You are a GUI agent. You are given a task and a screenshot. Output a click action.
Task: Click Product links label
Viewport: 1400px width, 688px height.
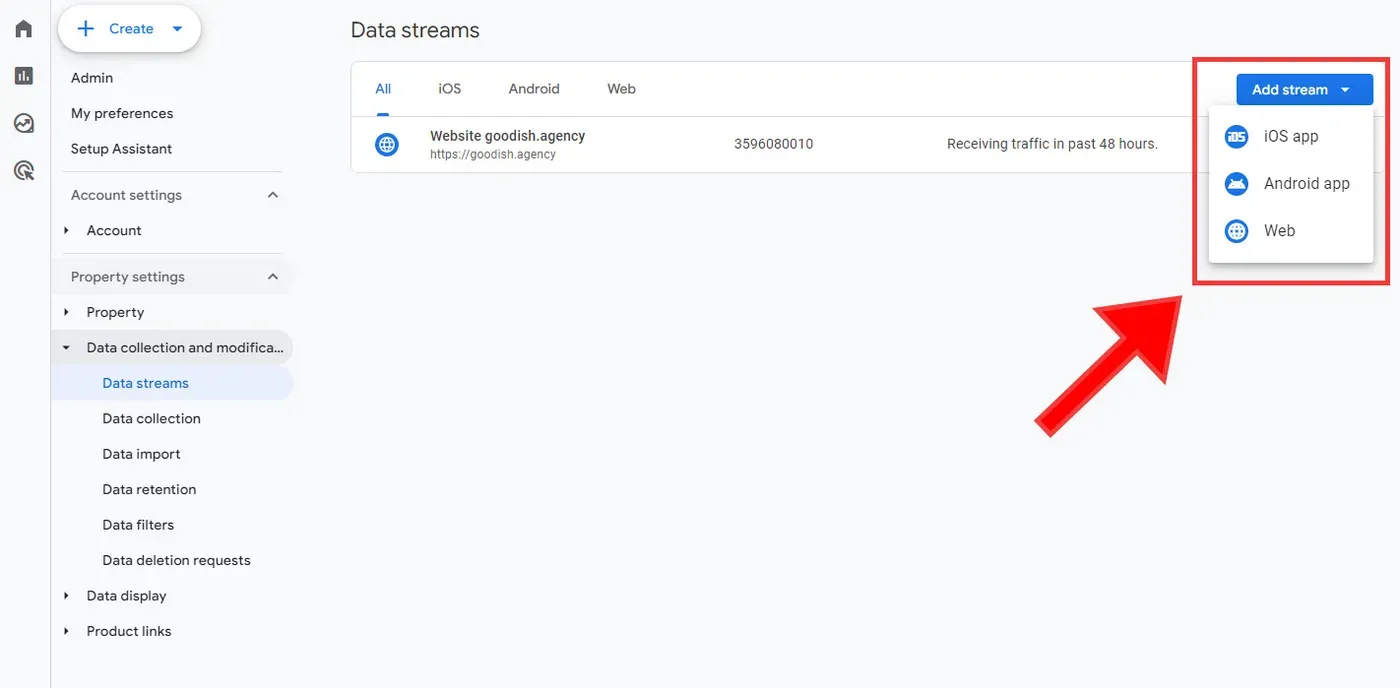129,632
